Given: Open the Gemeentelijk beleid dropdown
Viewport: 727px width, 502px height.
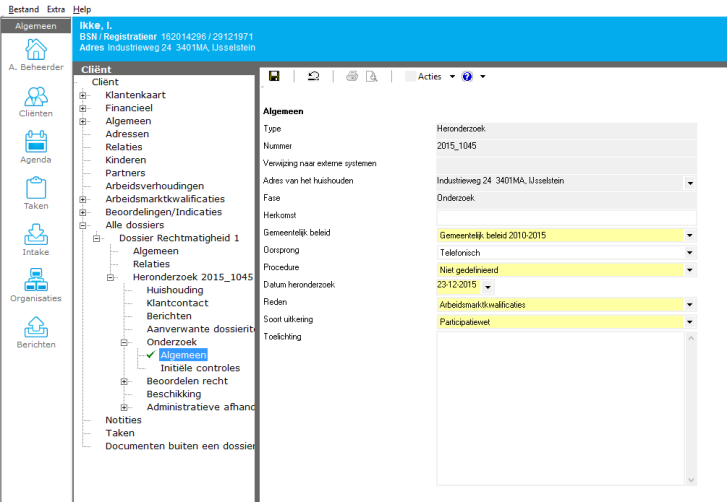Looking at the screenshot, I should coord(690,236).
